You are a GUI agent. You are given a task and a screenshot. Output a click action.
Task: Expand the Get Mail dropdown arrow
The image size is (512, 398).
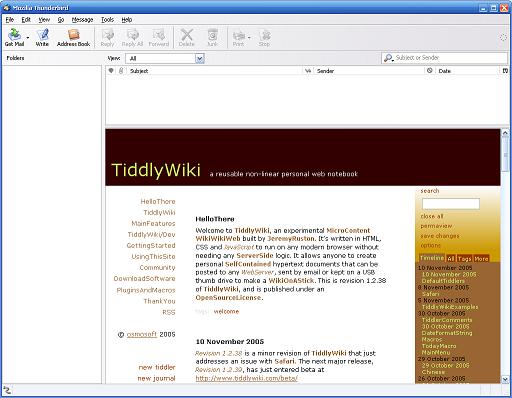point(28,37)
